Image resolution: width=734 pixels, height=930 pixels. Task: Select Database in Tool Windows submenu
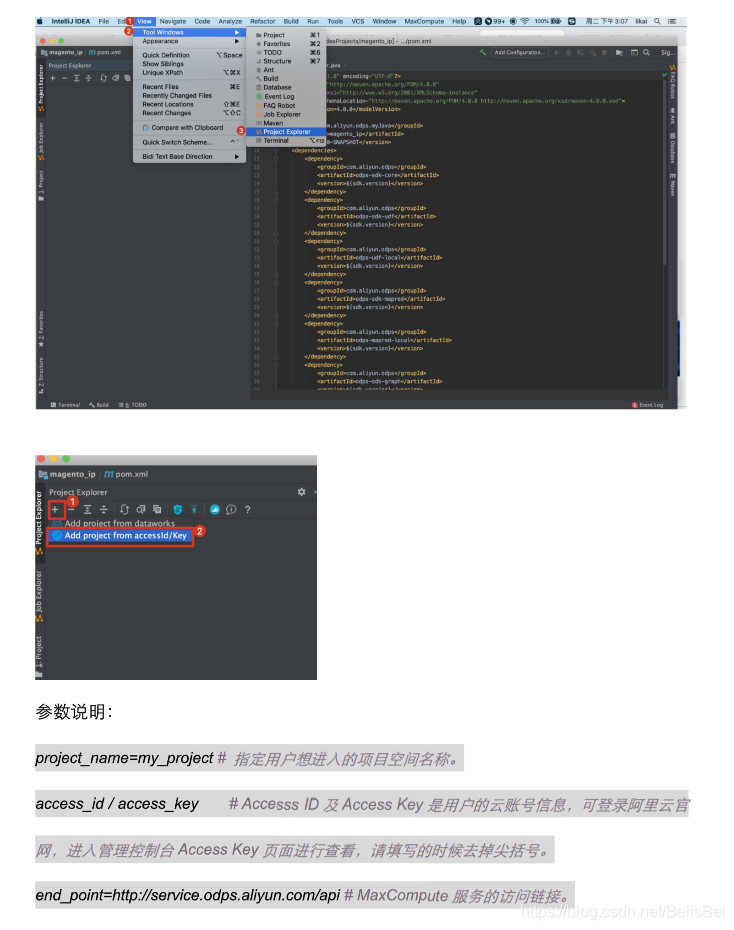[286, 87]
